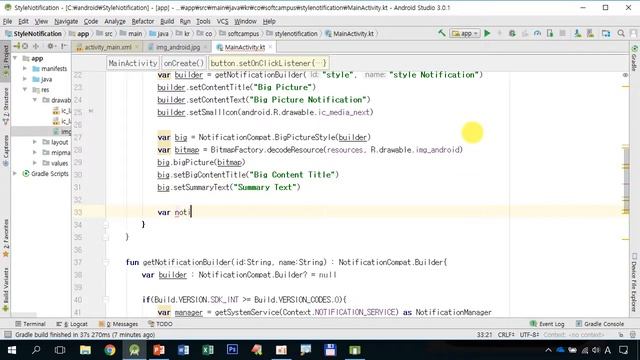
Task: Open the Captures side tool window
Action: click(6, 150)
